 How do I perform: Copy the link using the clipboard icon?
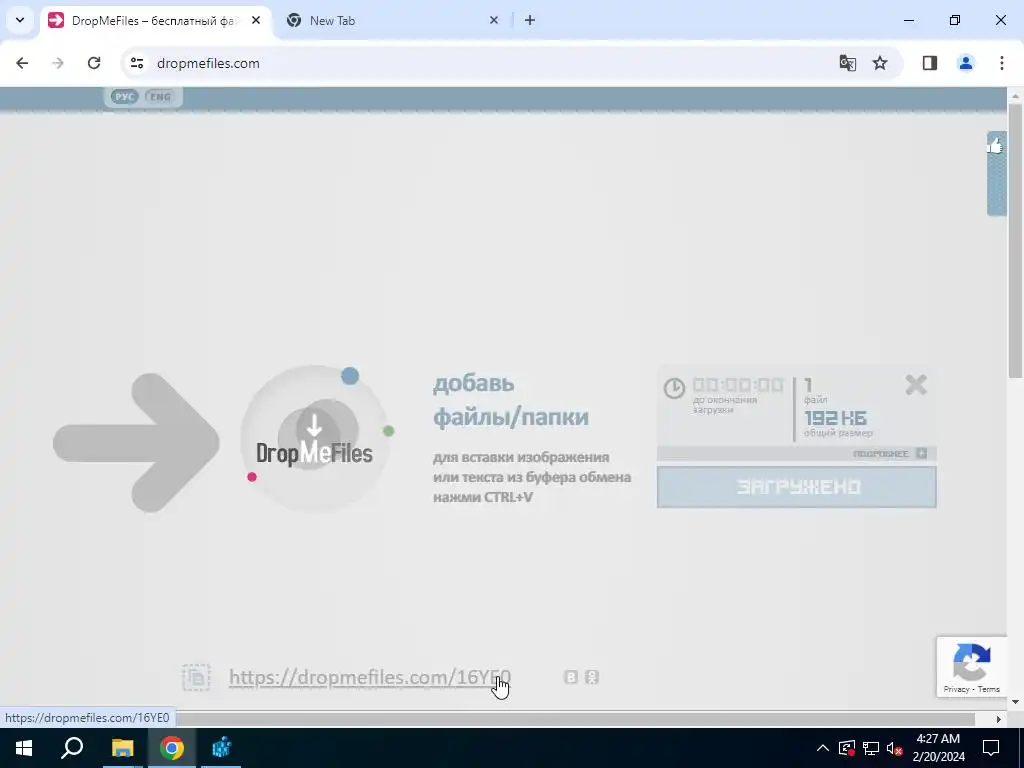click(x=196, y=677)
